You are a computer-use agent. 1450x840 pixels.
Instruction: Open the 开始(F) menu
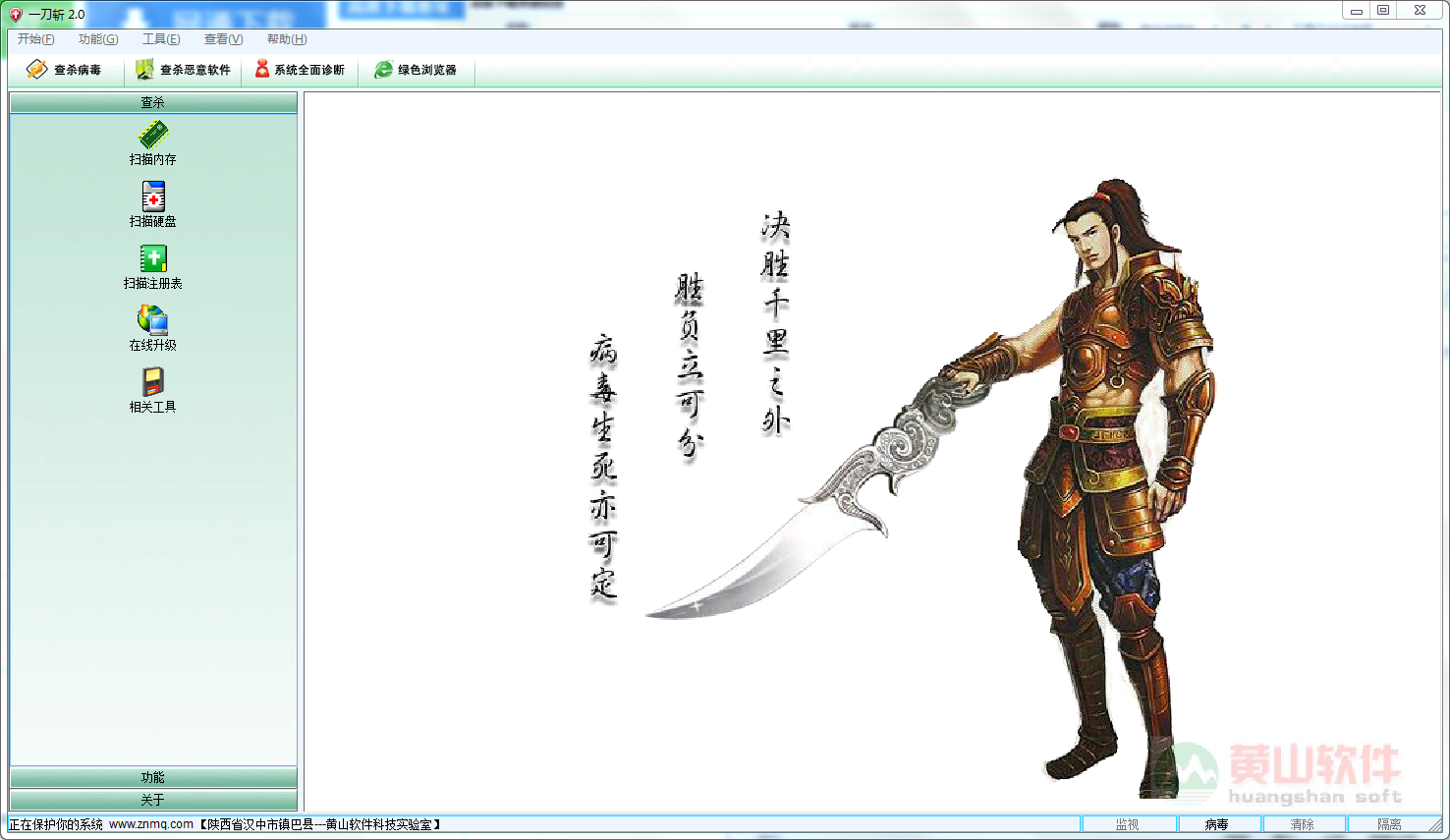tap(35, 39)
